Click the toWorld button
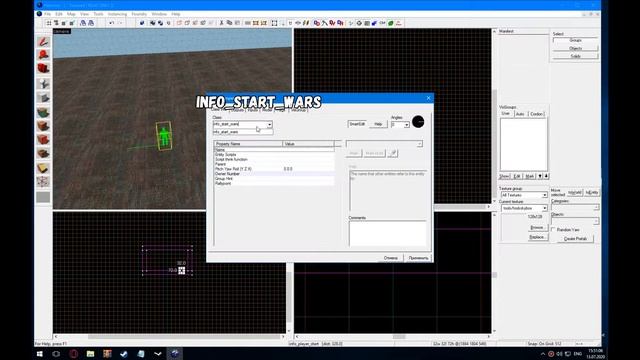 point(574,192)
